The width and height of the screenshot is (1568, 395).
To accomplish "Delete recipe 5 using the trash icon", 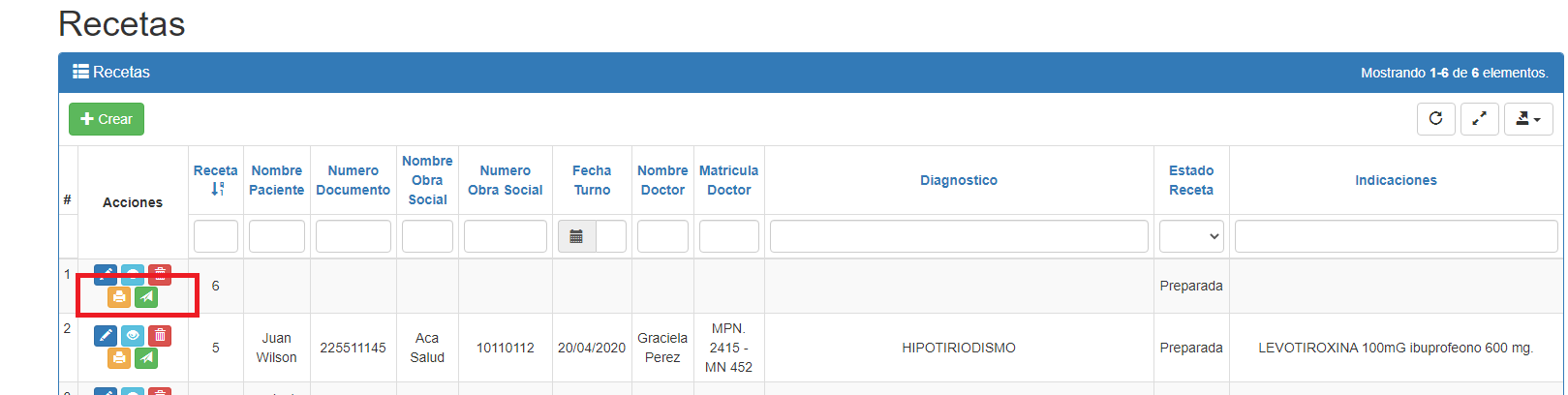I will pyautogui.click(x=160, y=335).
